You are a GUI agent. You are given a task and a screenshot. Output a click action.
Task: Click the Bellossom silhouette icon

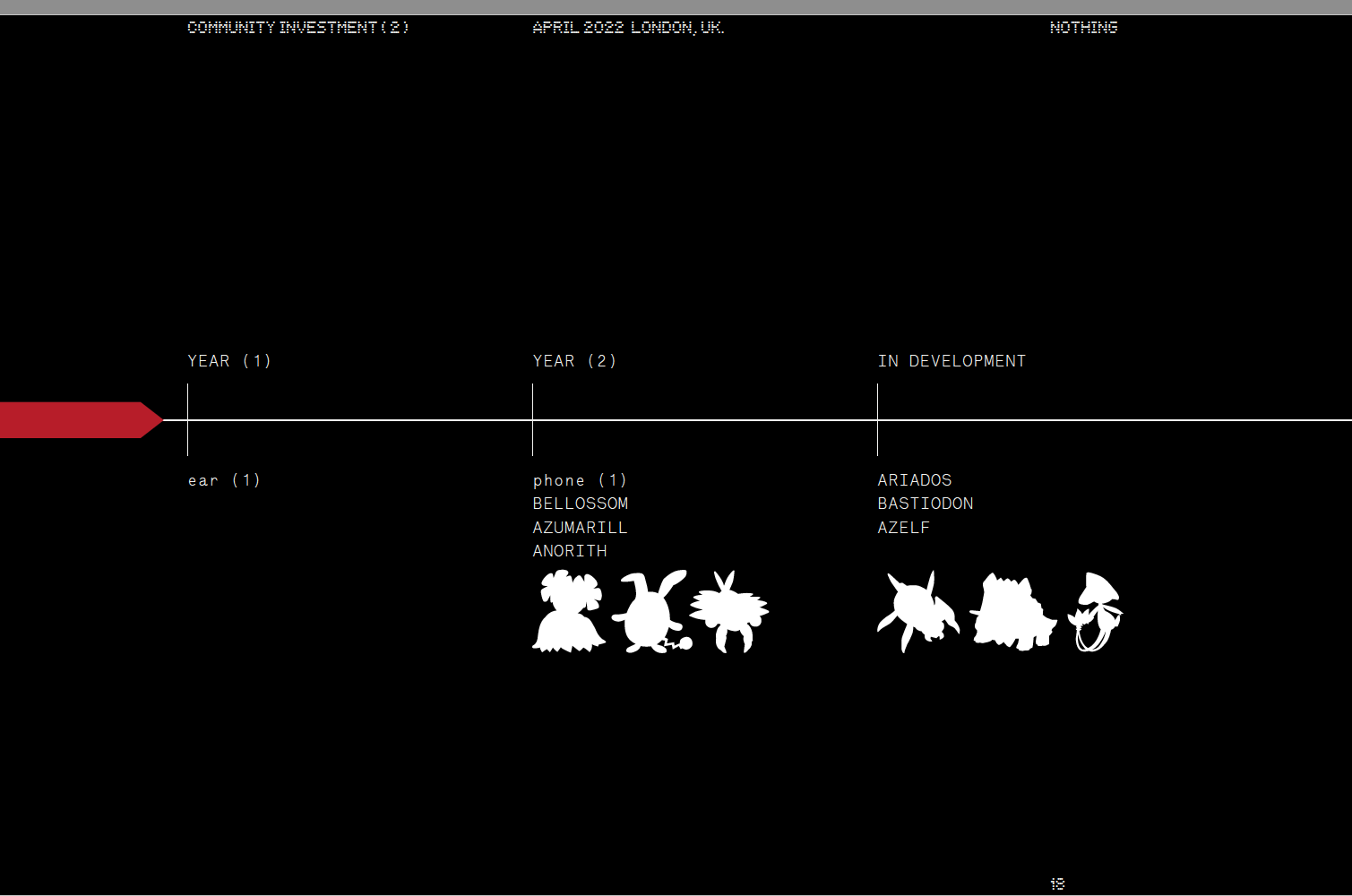click(568, 612)
